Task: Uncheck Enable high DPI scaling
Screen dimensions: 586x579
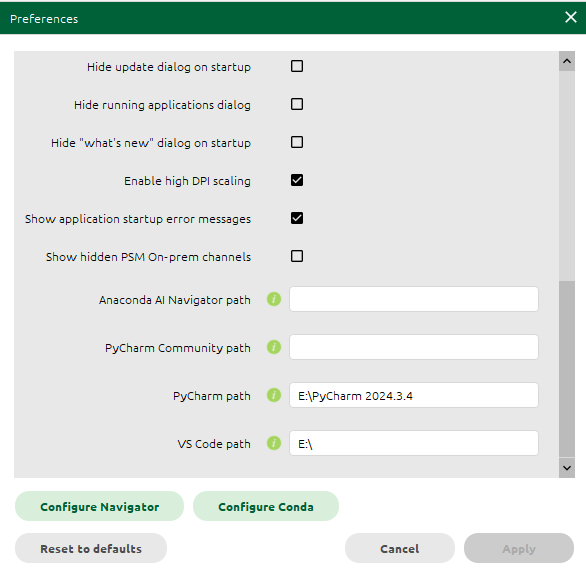Action: 297,180
